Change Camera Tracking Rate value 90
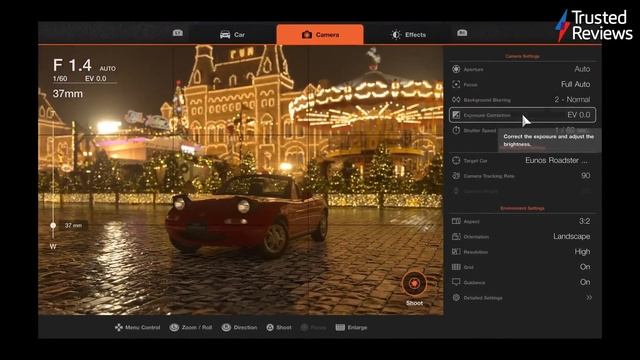The image size is (640, 360). click(586, 176)
